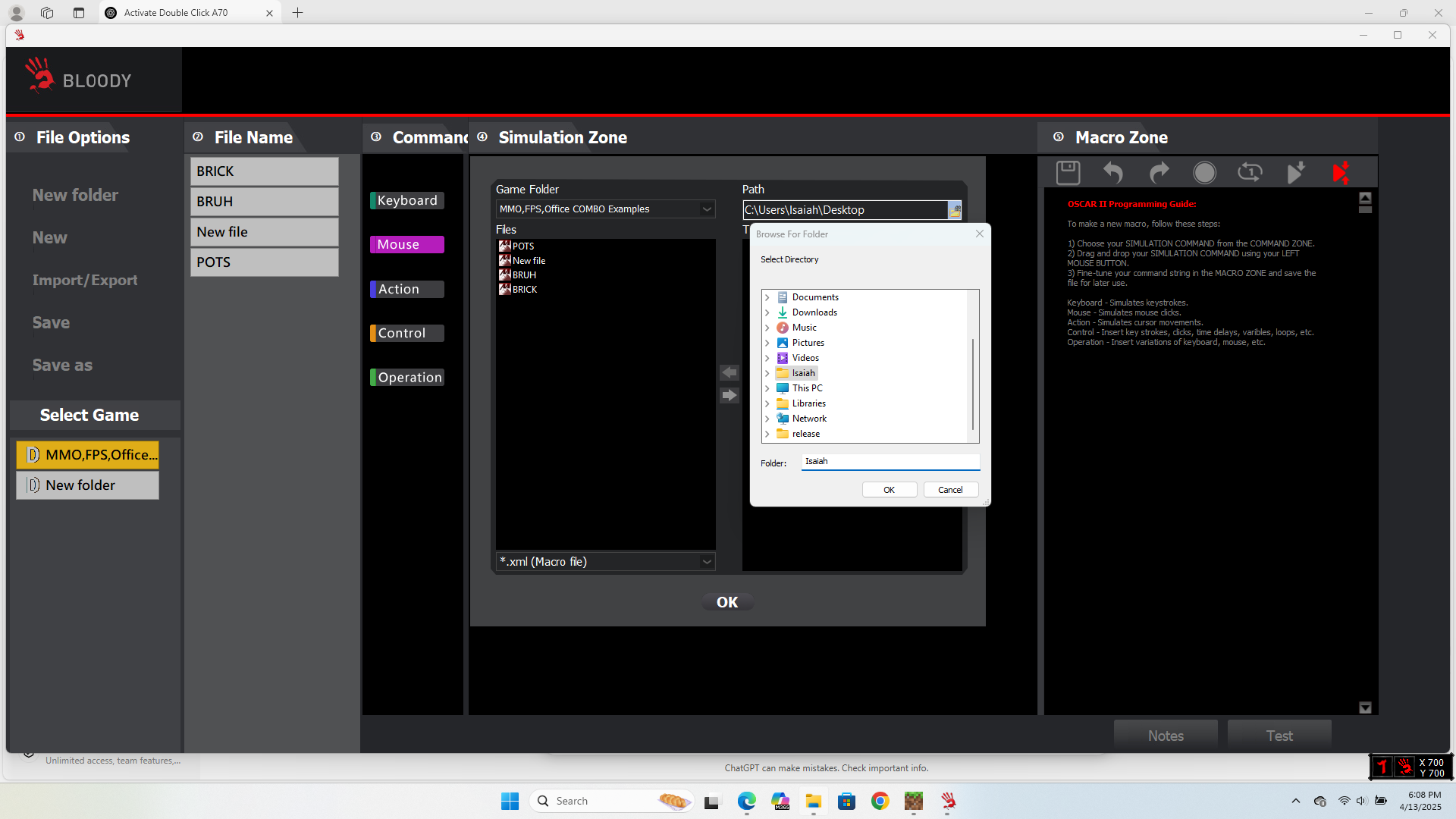Select the Downloads folder in tree

[x=814, y=312]
